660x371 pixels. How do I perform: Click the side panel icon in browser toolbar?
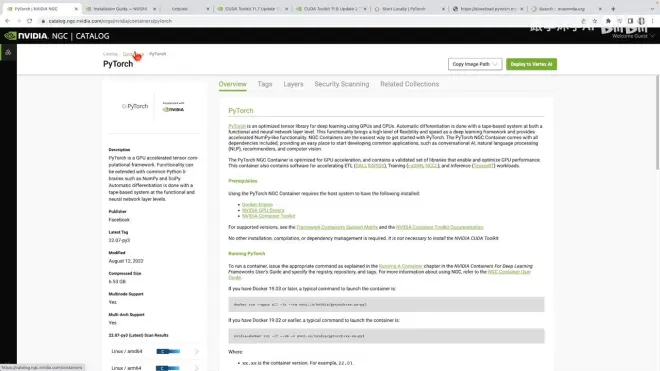tap(630, 21)
